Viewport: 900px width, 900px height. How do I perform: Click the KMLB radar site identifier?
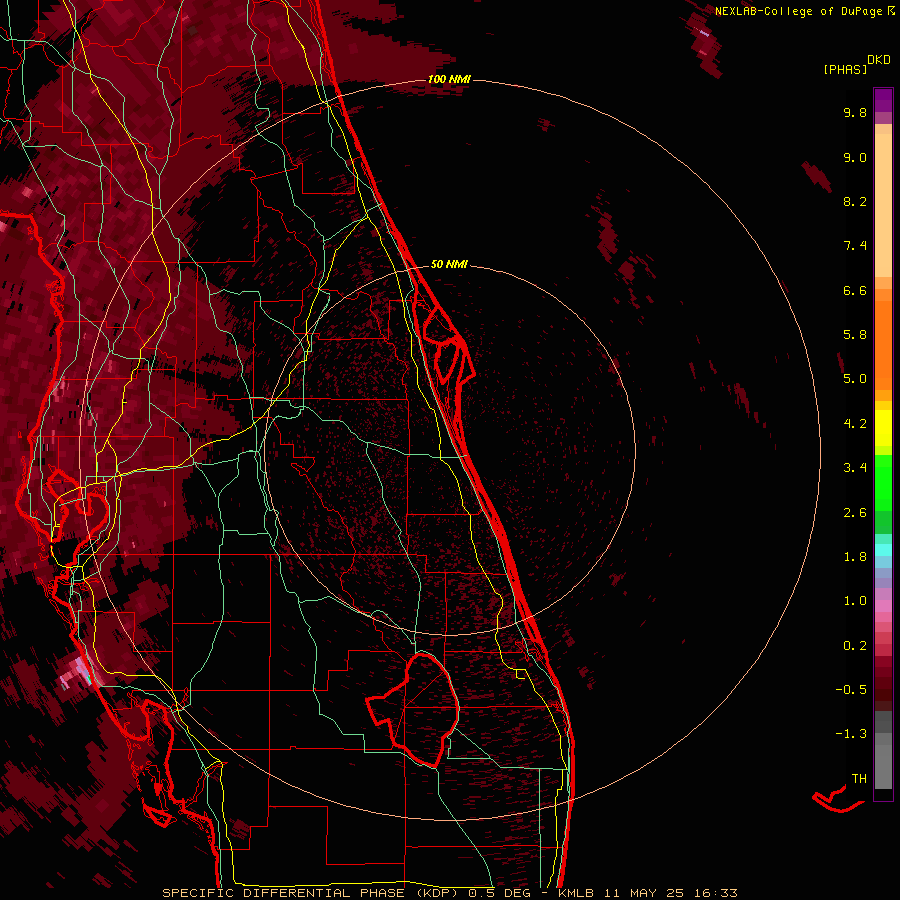coord(576,893)
